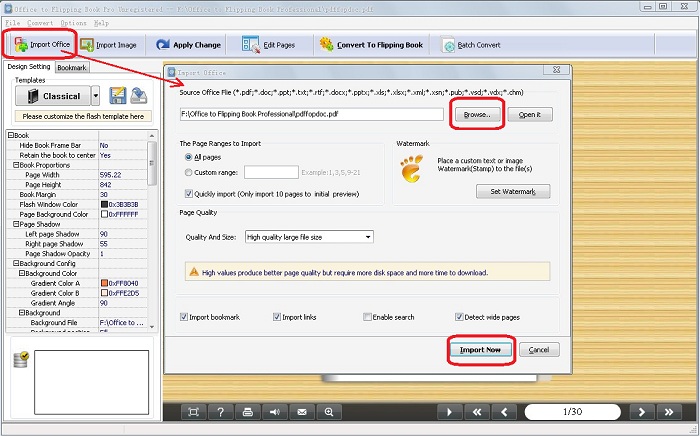Select the Custom range radio button
The image size is (700, 436).
[x=188, y=172]
